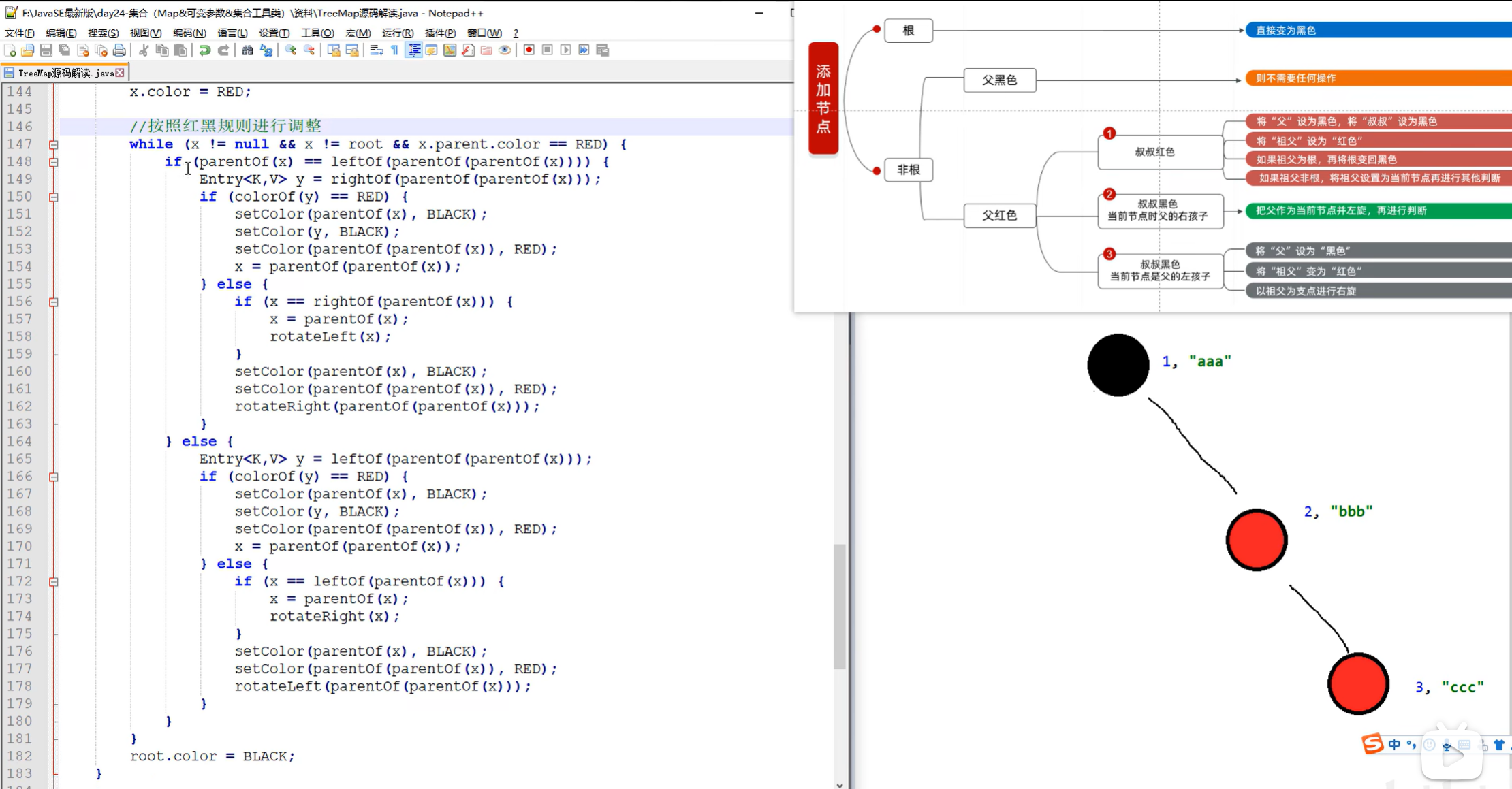Click the Find binoculars icon
This screenshot has width=1512, height=789.
(x=247, y=50)
